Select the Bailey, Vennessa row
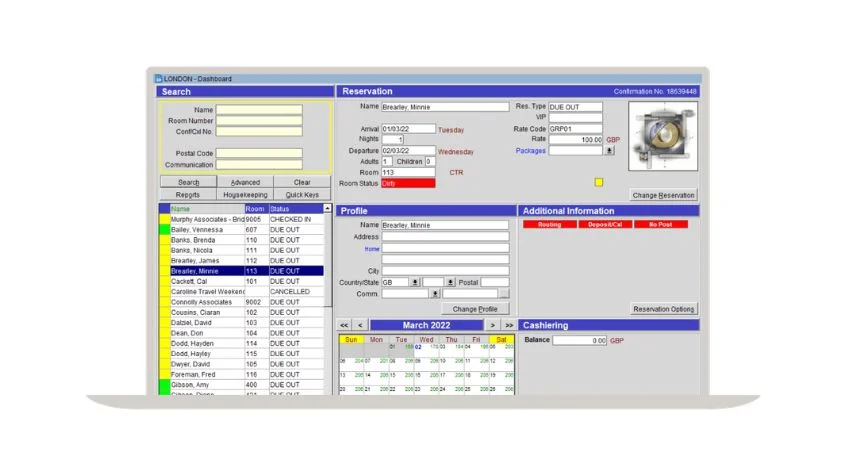847x460 pixels. coord(241,229)
